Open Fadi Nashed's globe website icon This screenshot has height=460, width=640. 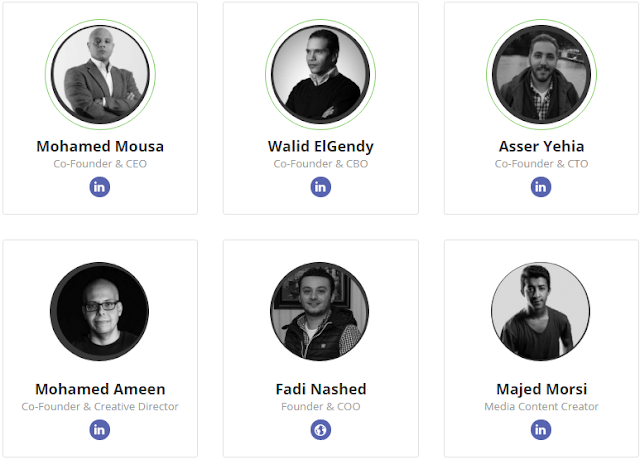tap(321, 430)
